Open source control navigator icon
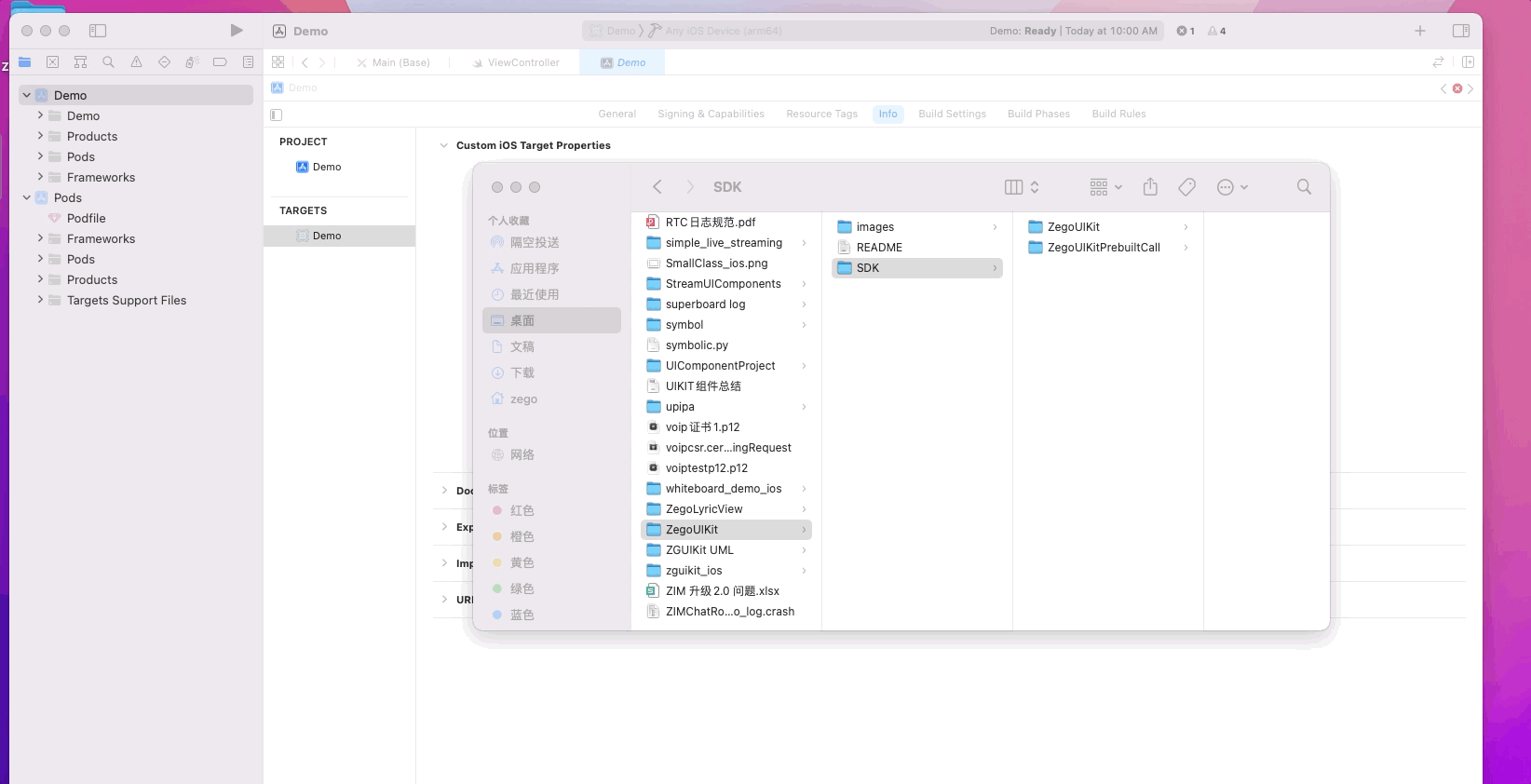Viewport: 1531px width, 784px height. 53,62
